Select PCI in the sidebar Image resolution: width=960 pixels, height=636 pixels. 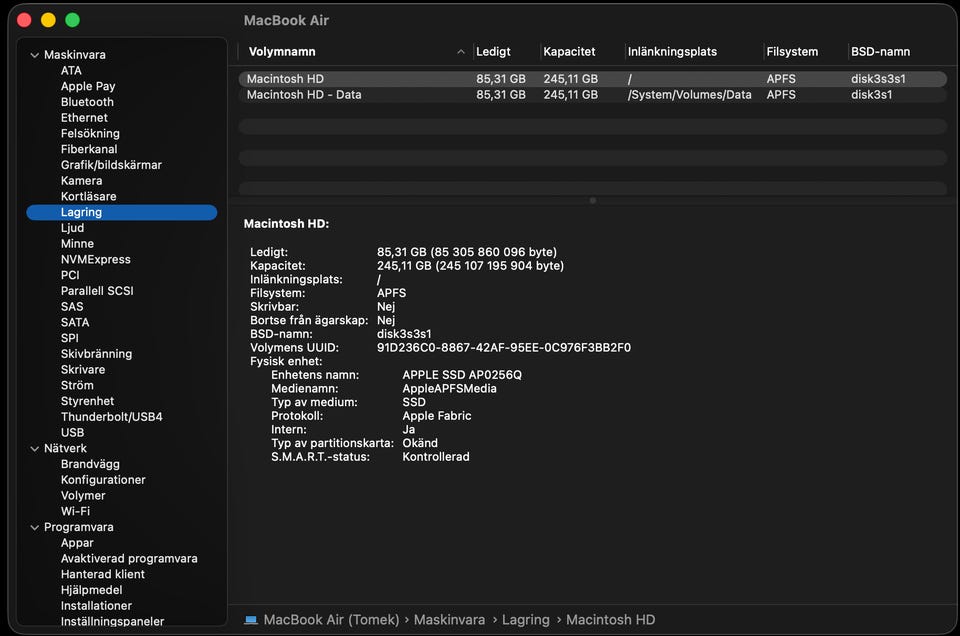pos(70,275)
